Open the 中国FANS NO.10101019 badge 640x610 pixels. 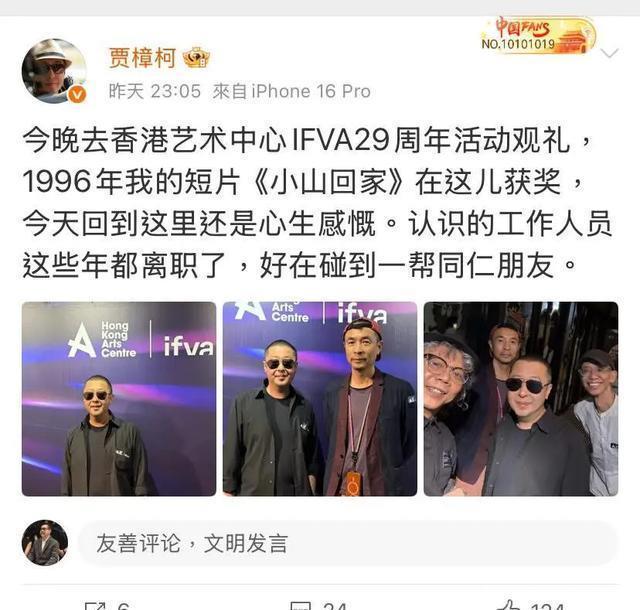(538, 35)
